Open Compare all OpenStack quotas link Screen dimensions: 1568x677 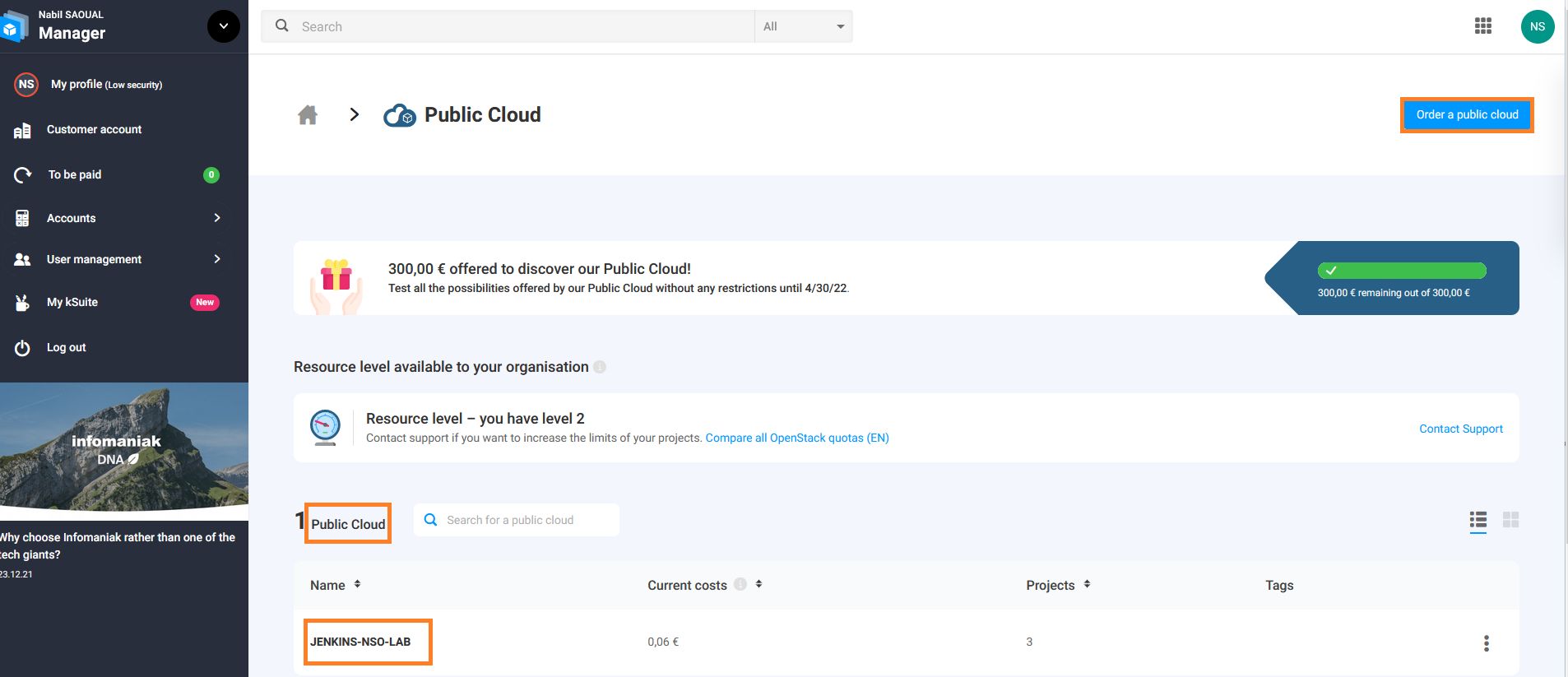tap(797, 438)
